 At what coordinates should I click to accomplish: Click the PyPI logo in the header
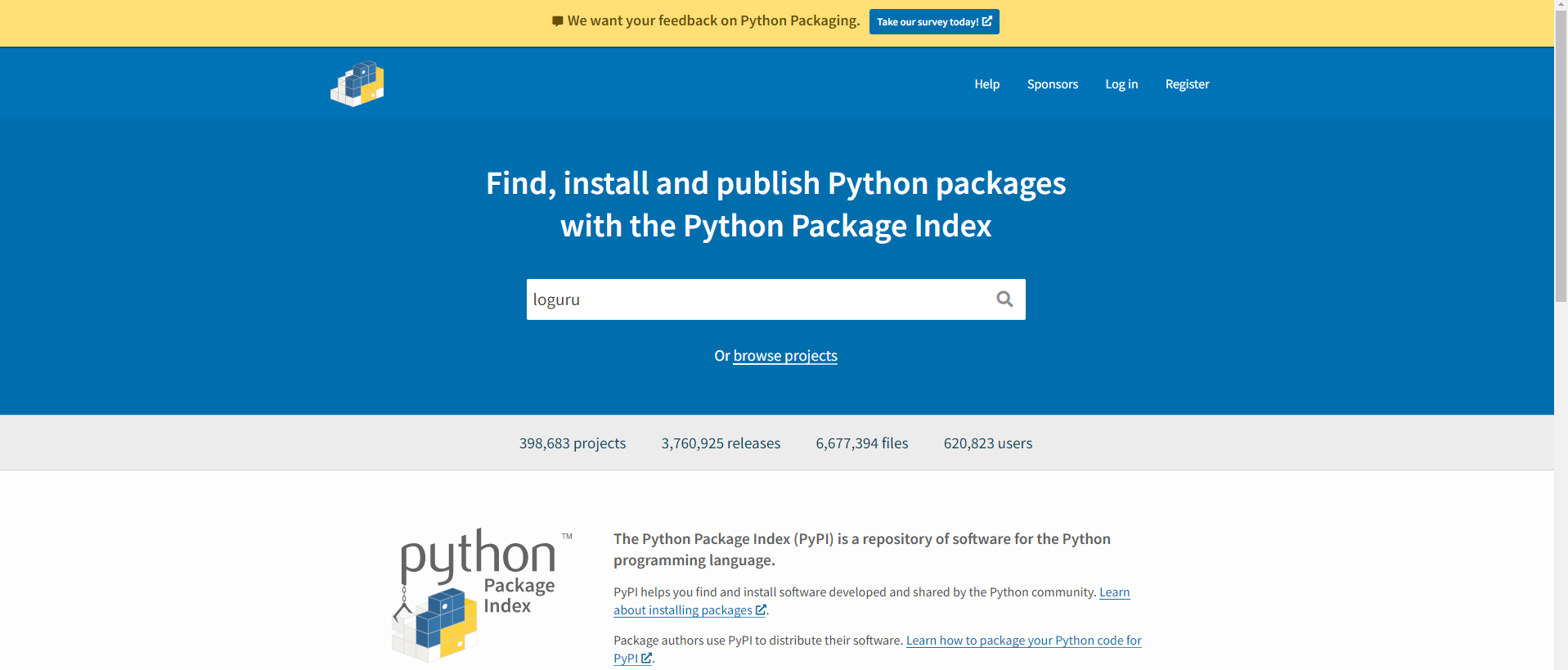click(357, 83)
